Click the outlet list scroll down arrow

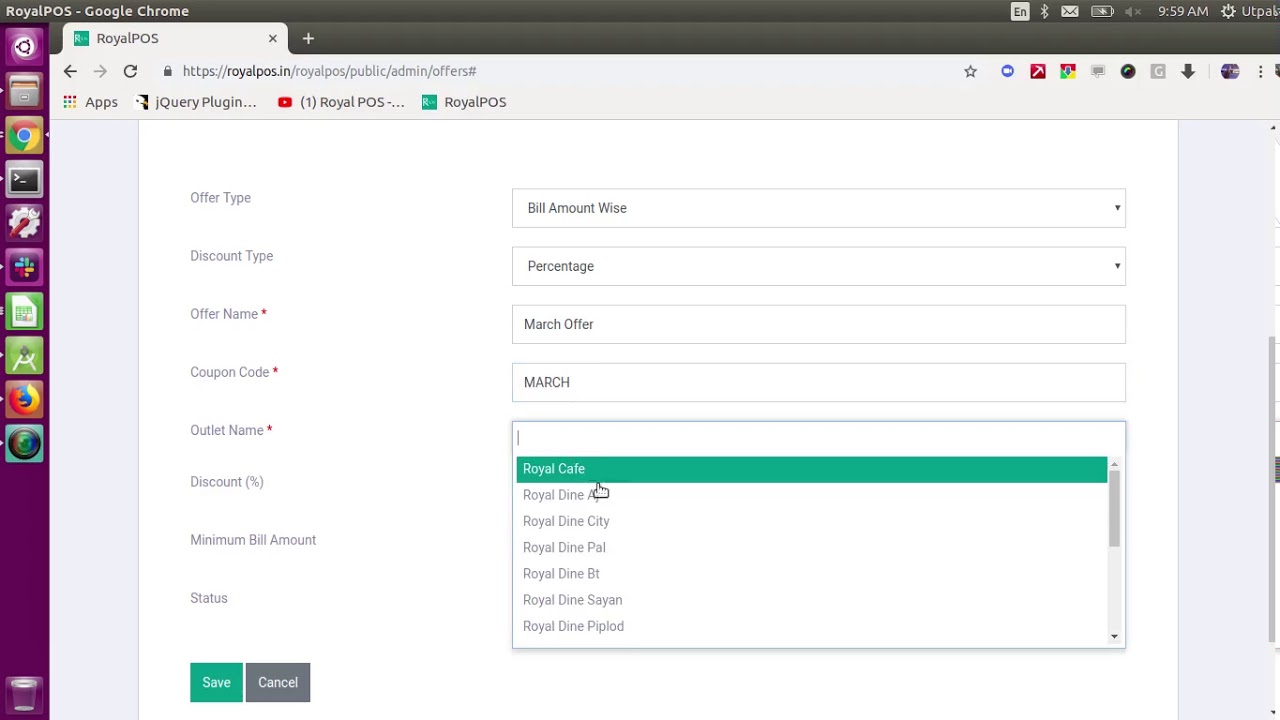(x=1114, y=637)
